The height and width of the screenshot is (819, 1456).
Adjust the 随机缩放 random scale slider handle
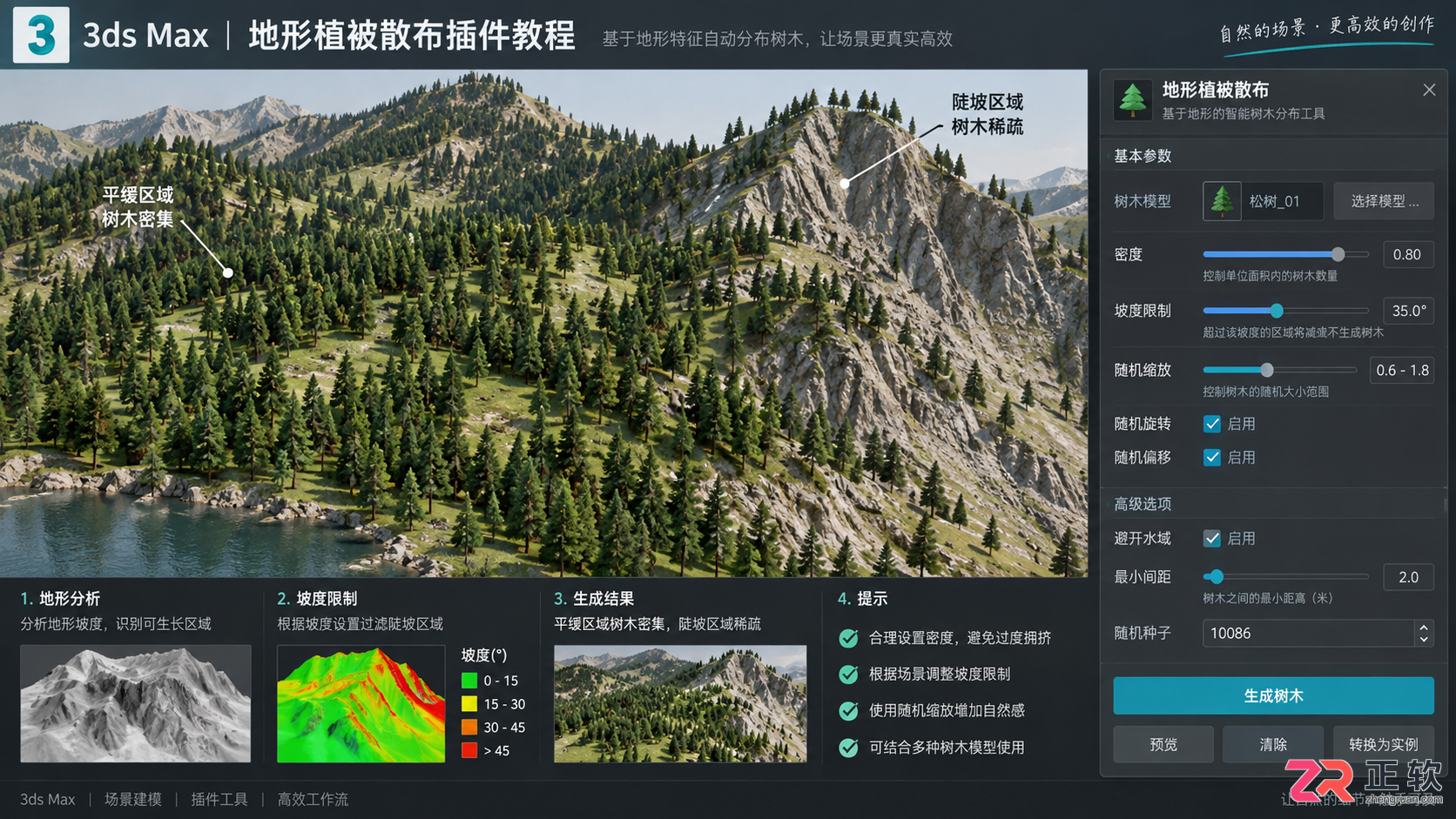pyautogui.click(x=1267, y=370)
